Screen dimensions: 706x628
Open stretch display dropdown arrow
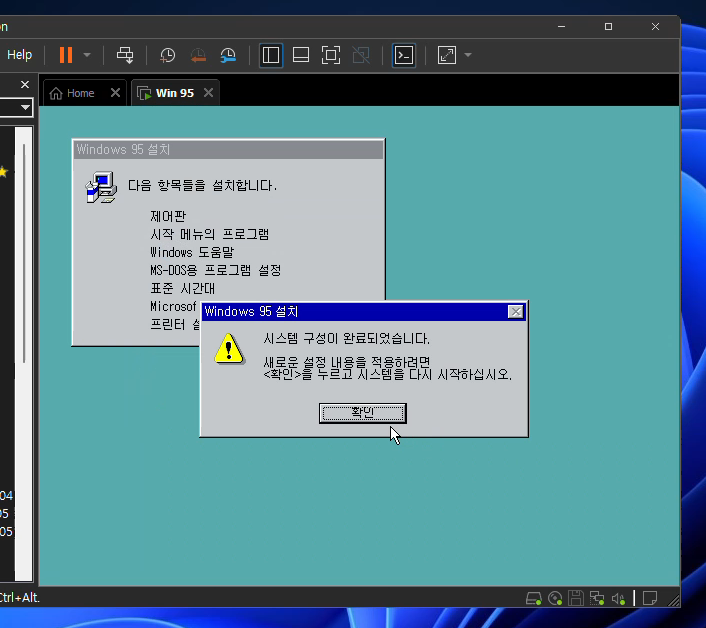coord(468,55)
